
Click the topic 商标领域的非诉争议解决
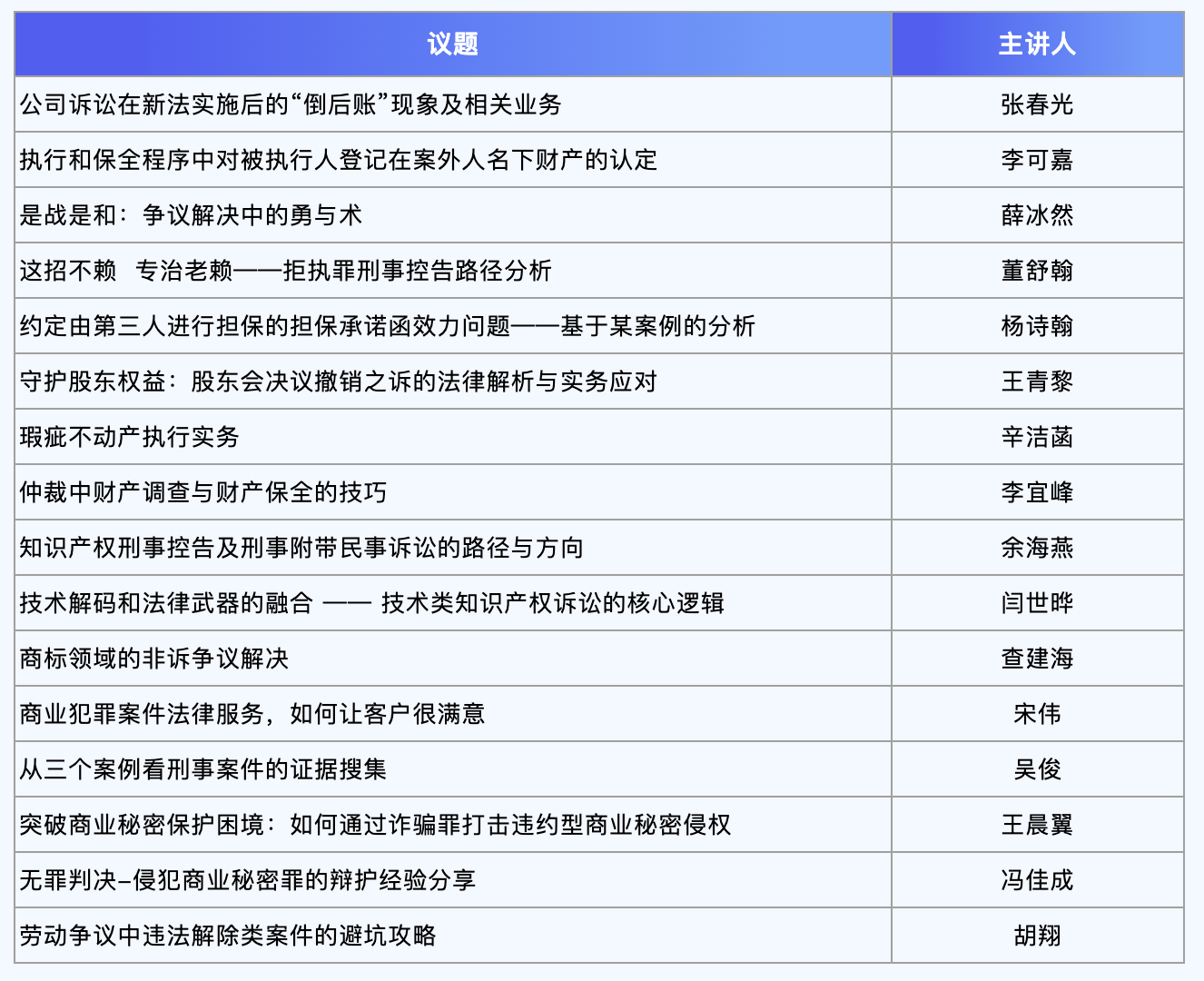pos(154,659)
